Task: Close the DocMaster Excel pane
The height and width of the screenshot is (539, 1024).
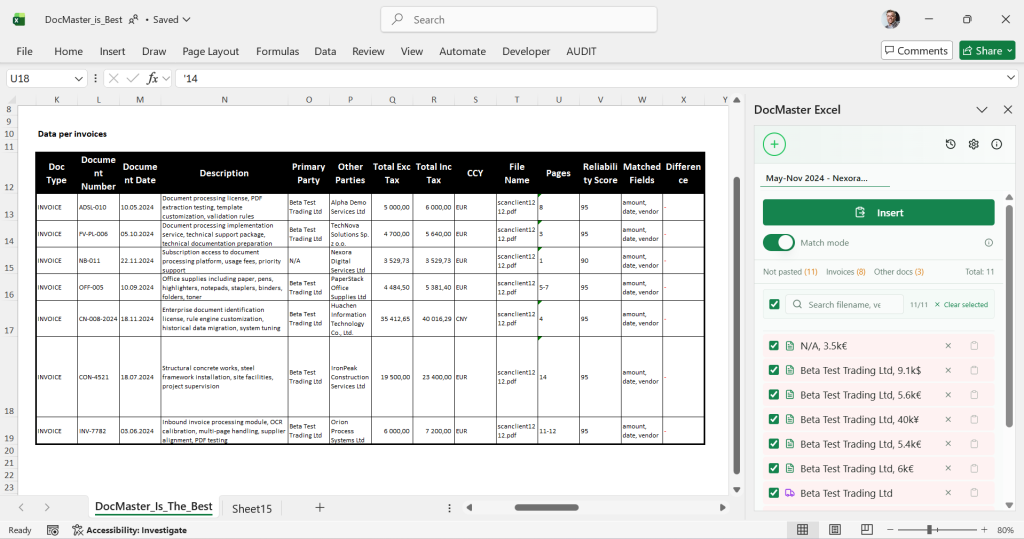Action: [x=1008, y=110]
